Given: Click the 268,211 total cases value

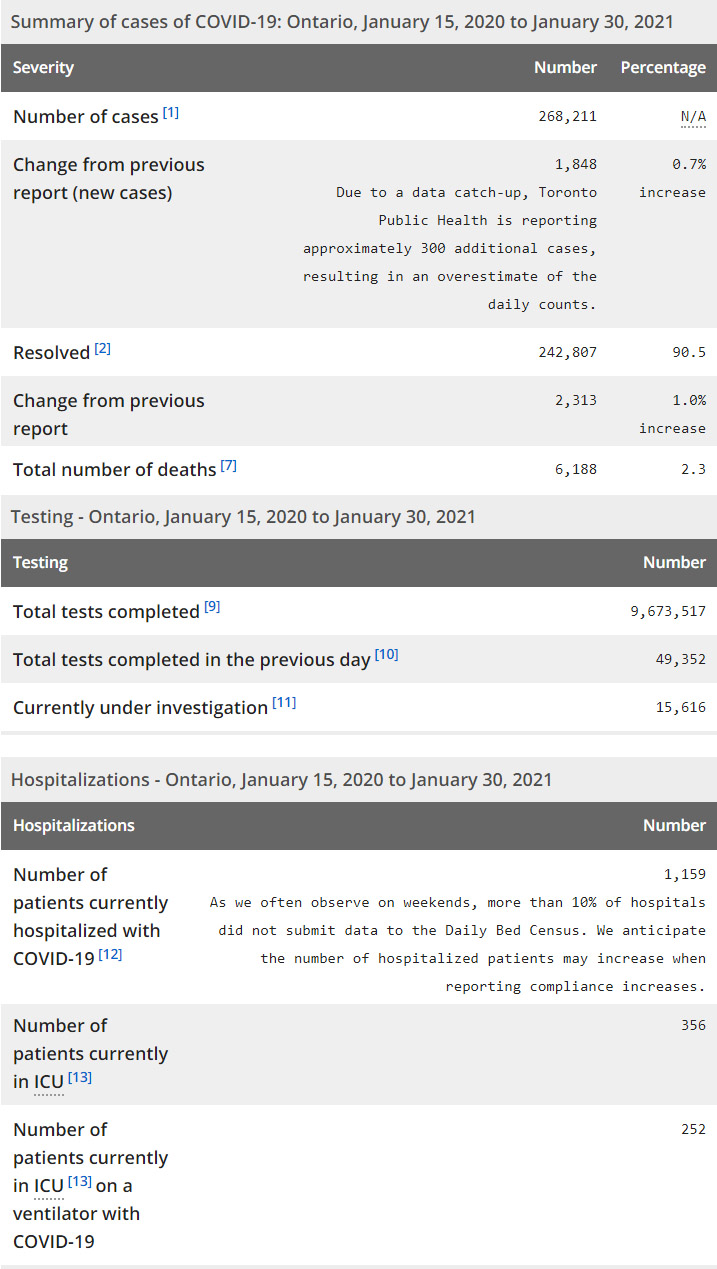Looking at the screenshot, I should coord(567,117).
